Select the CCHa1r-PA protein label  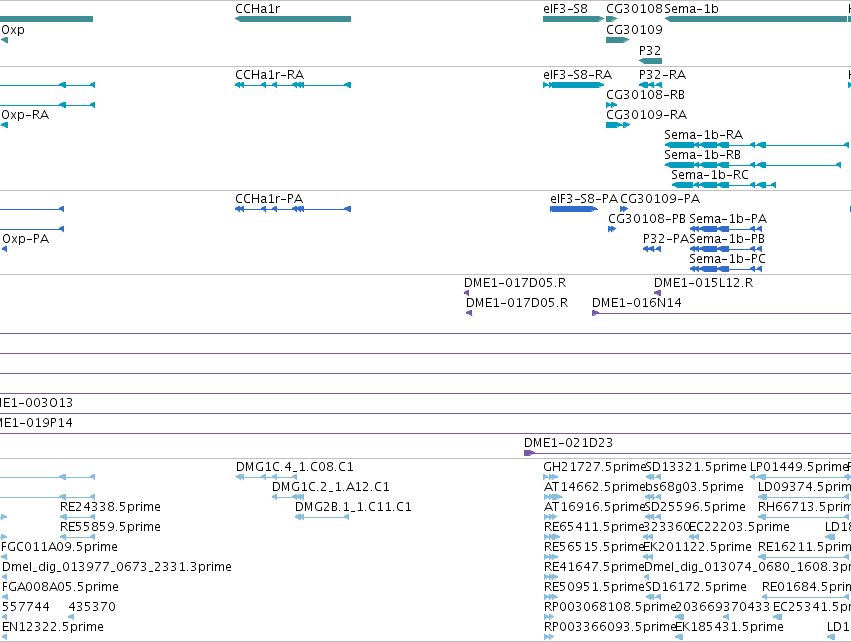click(269, 199)
